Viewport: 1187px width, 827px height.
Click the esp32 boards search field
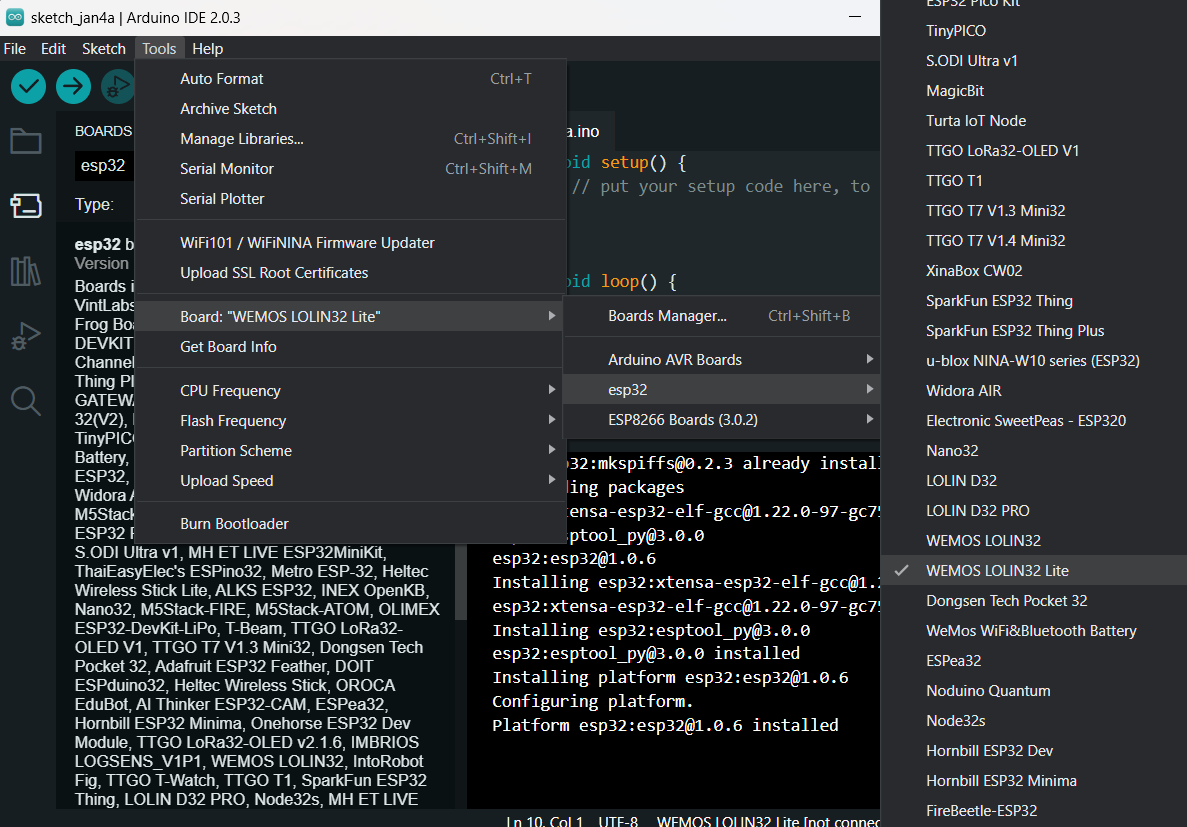pyautogui.click(x=104, y=165)
